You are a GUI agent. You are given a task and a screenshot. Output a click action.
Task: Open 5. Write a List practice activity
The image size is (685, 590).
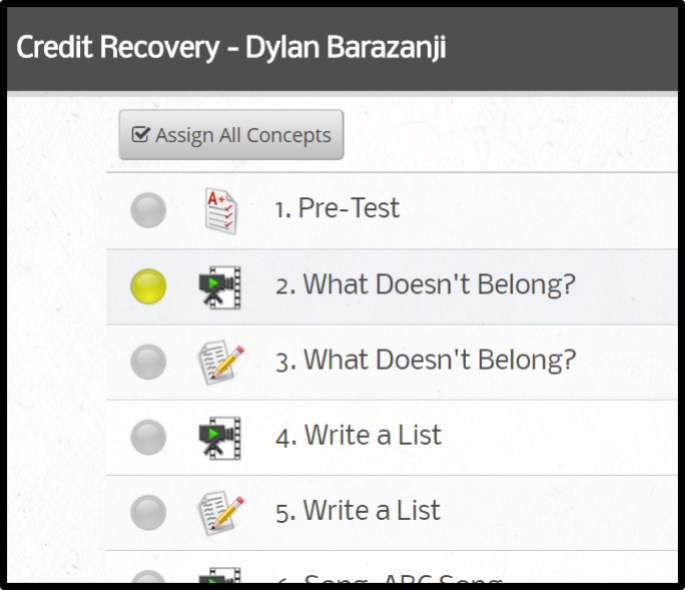pyautogui.click(x=358, y=511)
